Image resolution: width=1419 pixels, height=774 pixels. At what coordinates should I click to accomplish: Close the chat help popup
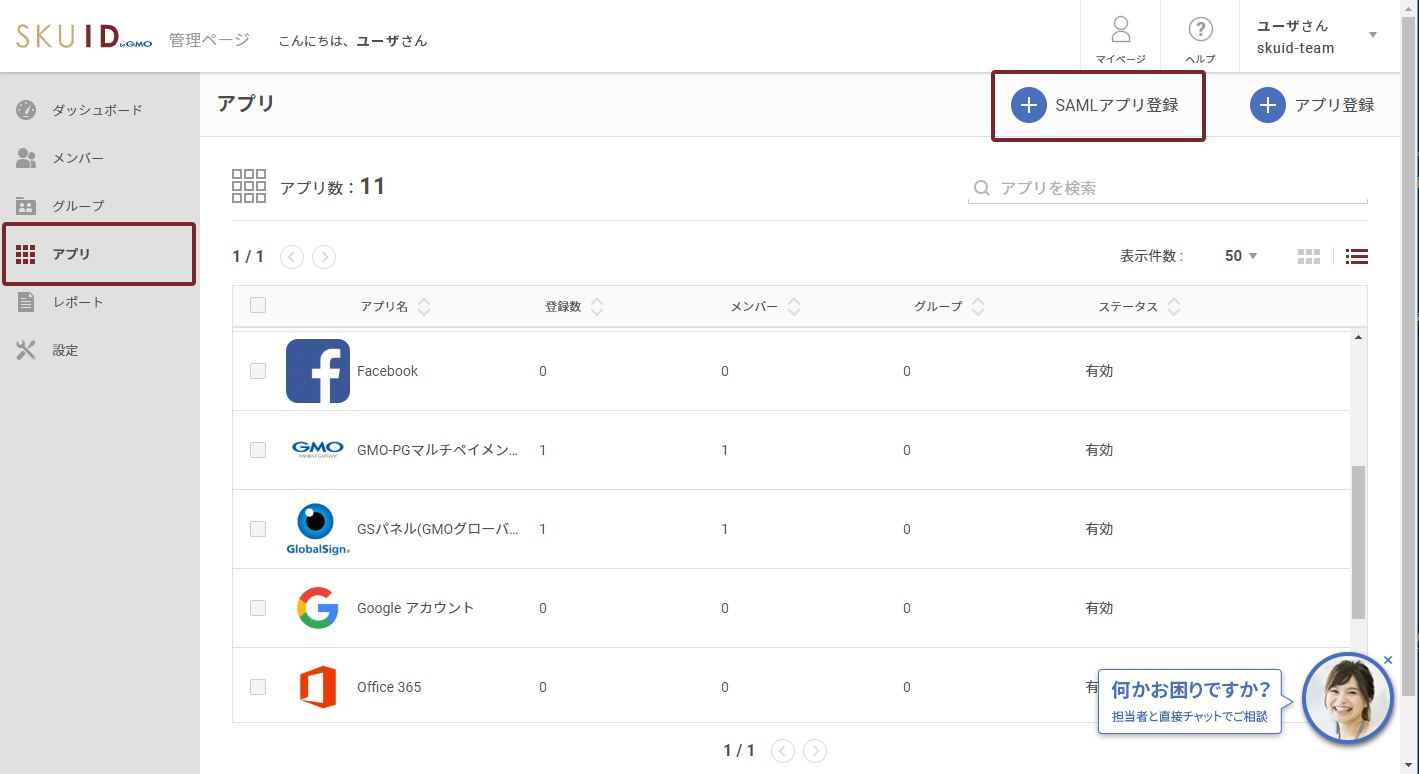(x=1388, y=660)
